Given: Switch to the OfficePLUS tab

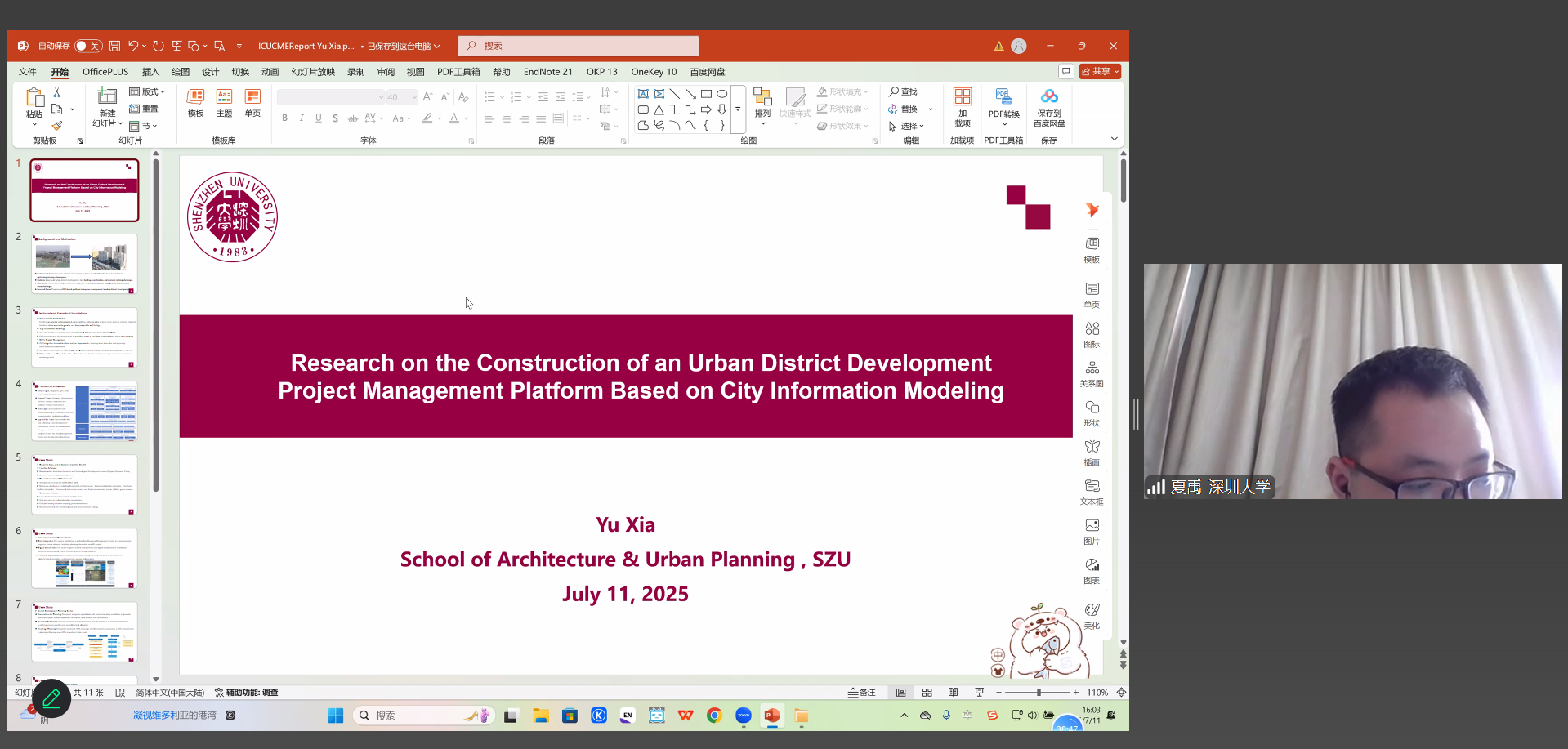Looking at the screenshot, I should click(x=105, y=72).
